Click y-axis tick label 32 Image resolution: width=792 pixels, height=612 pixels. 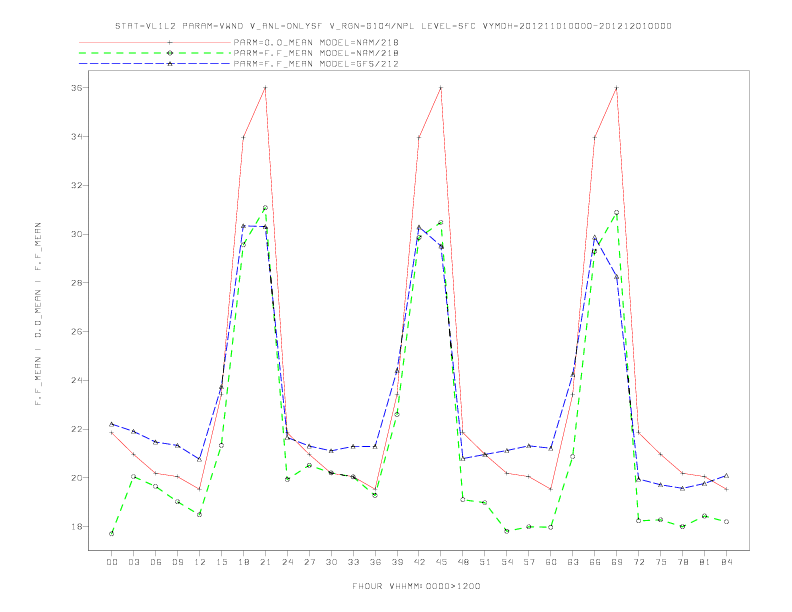click(77, 185)
